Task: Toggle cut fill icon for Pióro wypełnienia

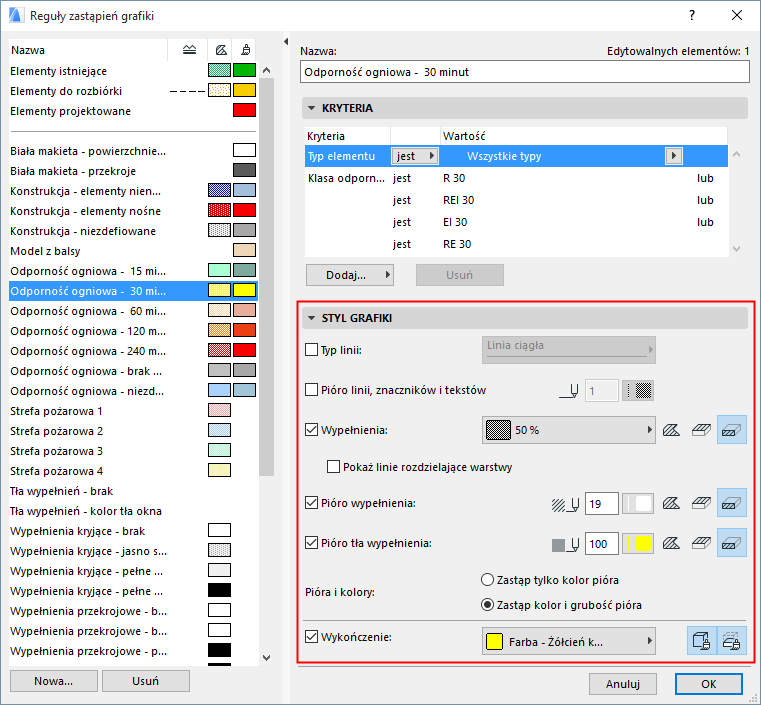Action: (731, 504)
